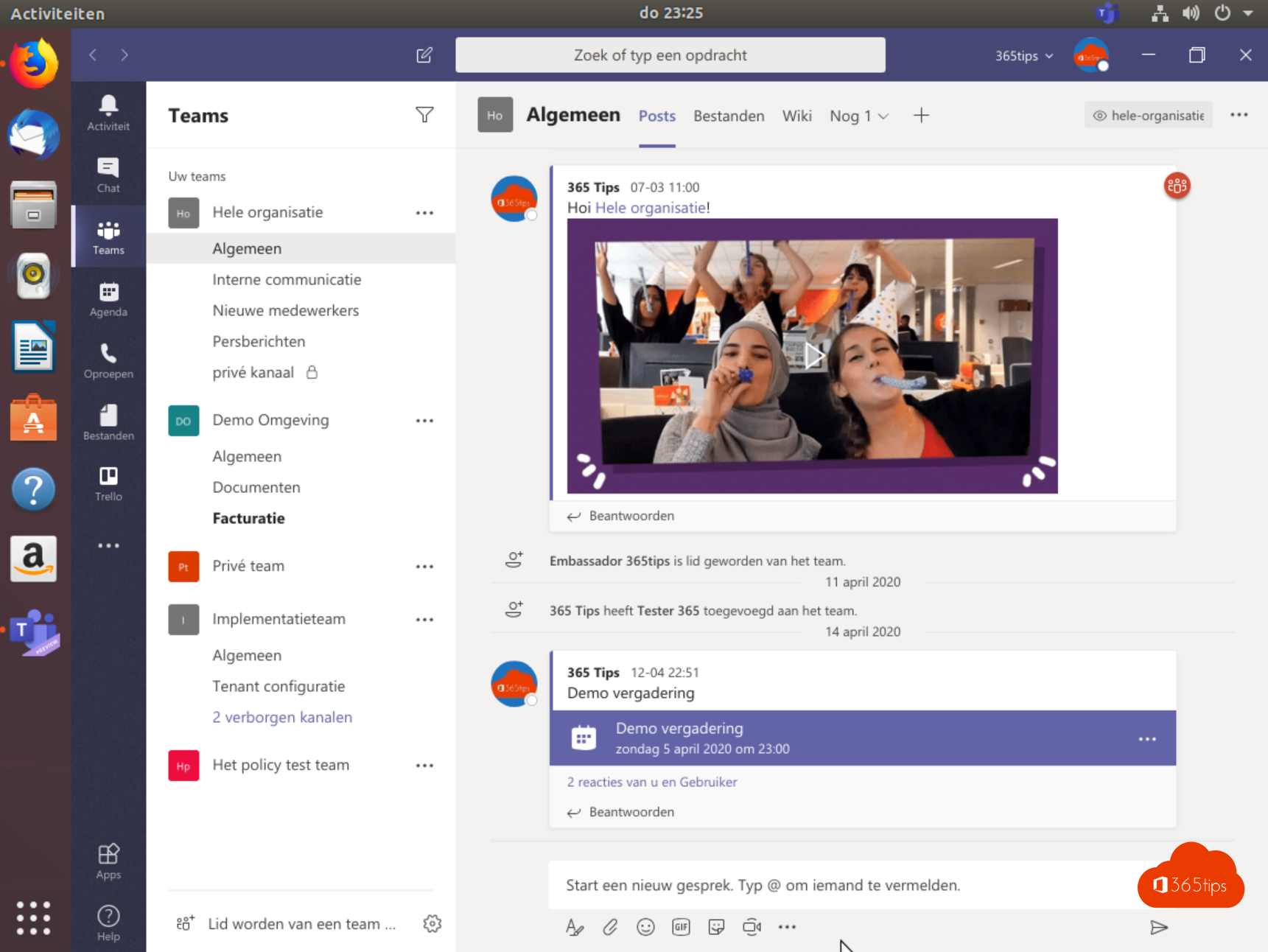
Task: Open Firefox from the Ubuntu dock
Action: pyautogui.click(x=33, y=64)
